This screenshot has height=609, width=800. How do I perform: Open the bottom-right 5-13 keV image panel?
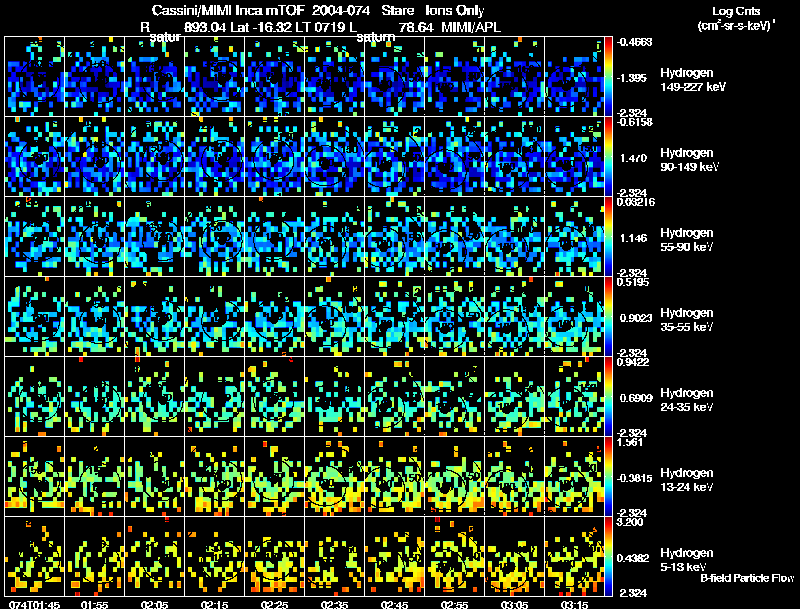pyautogui.click(x=574, y=556)
